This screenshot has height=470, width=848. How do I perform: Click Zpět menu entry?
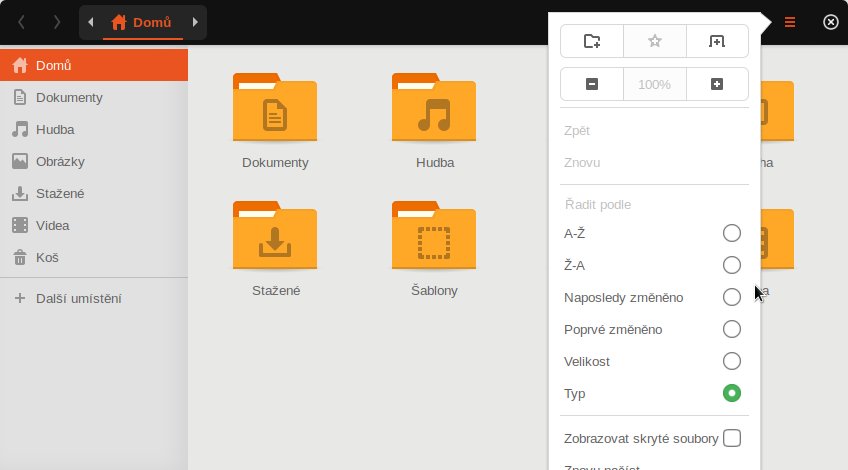tap(652, 131)
